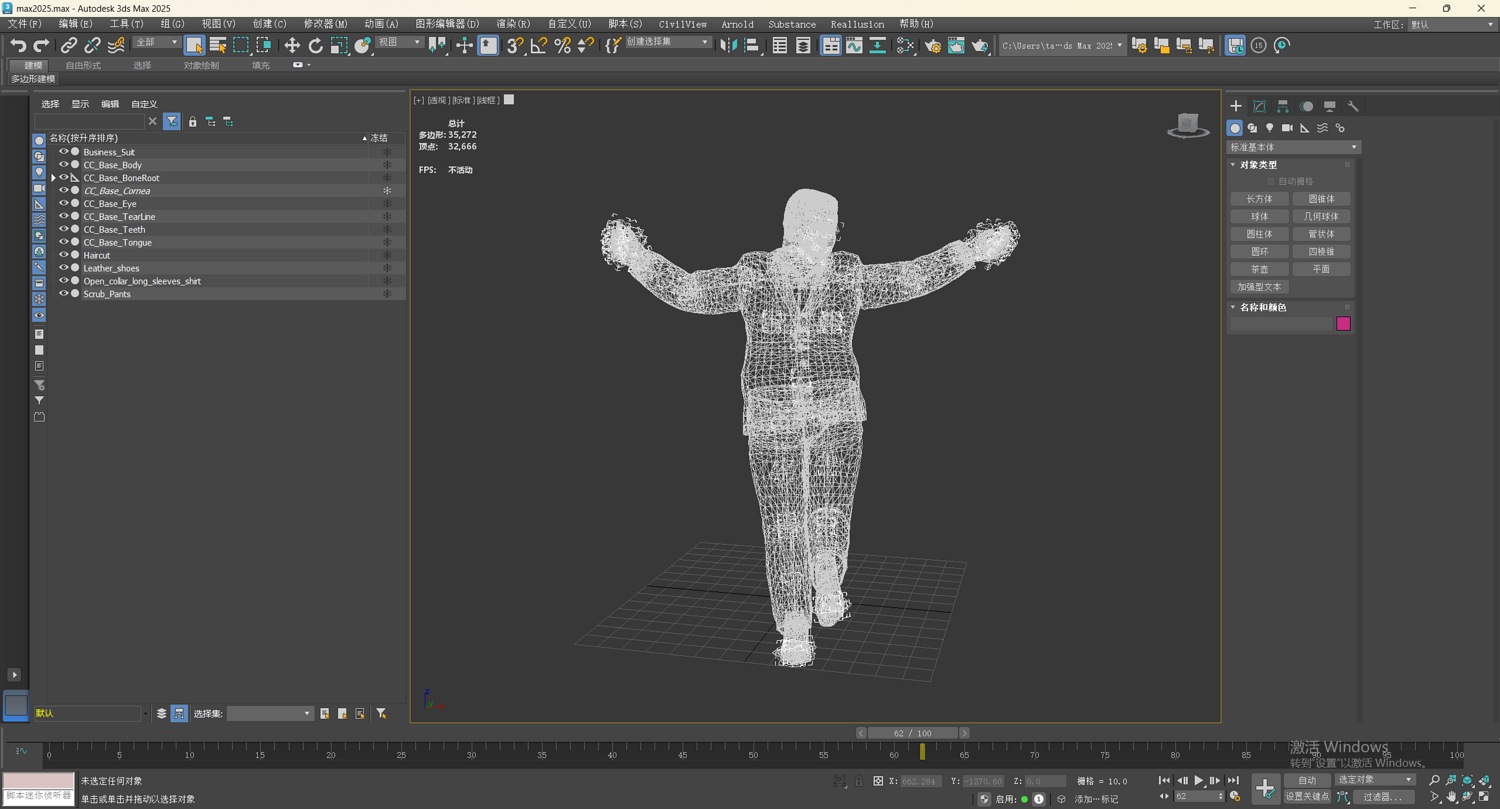Toggle visibility of Scrub_Pants object
The width and height of the screenshot is (1500, 809).
tap(63, 294)
